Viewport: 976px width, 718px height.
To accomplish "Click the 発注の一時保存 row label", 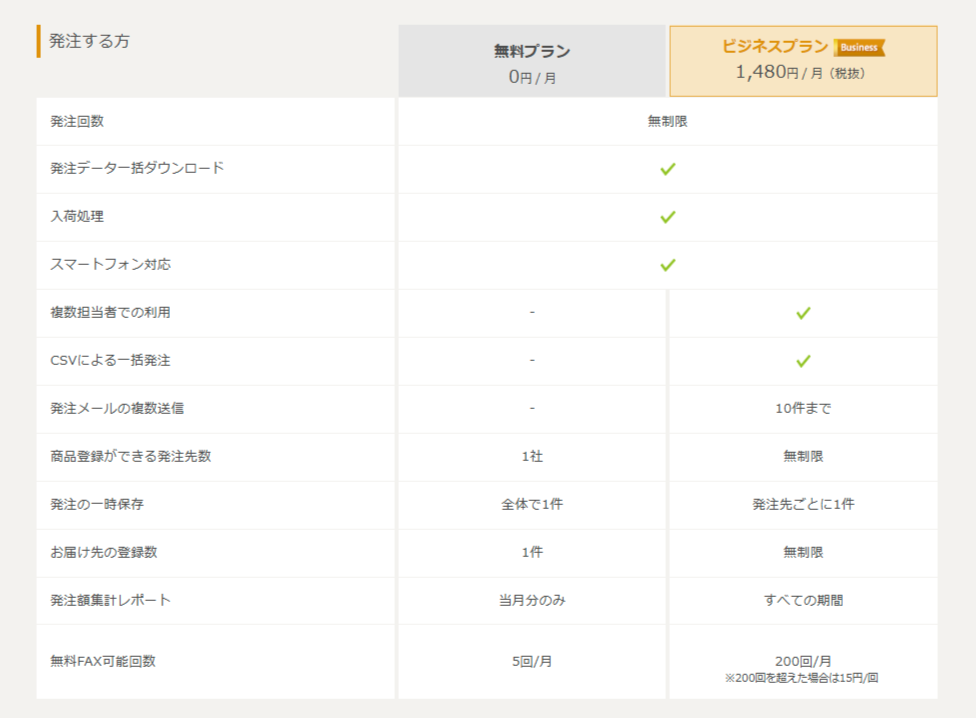I will point(97,504).
